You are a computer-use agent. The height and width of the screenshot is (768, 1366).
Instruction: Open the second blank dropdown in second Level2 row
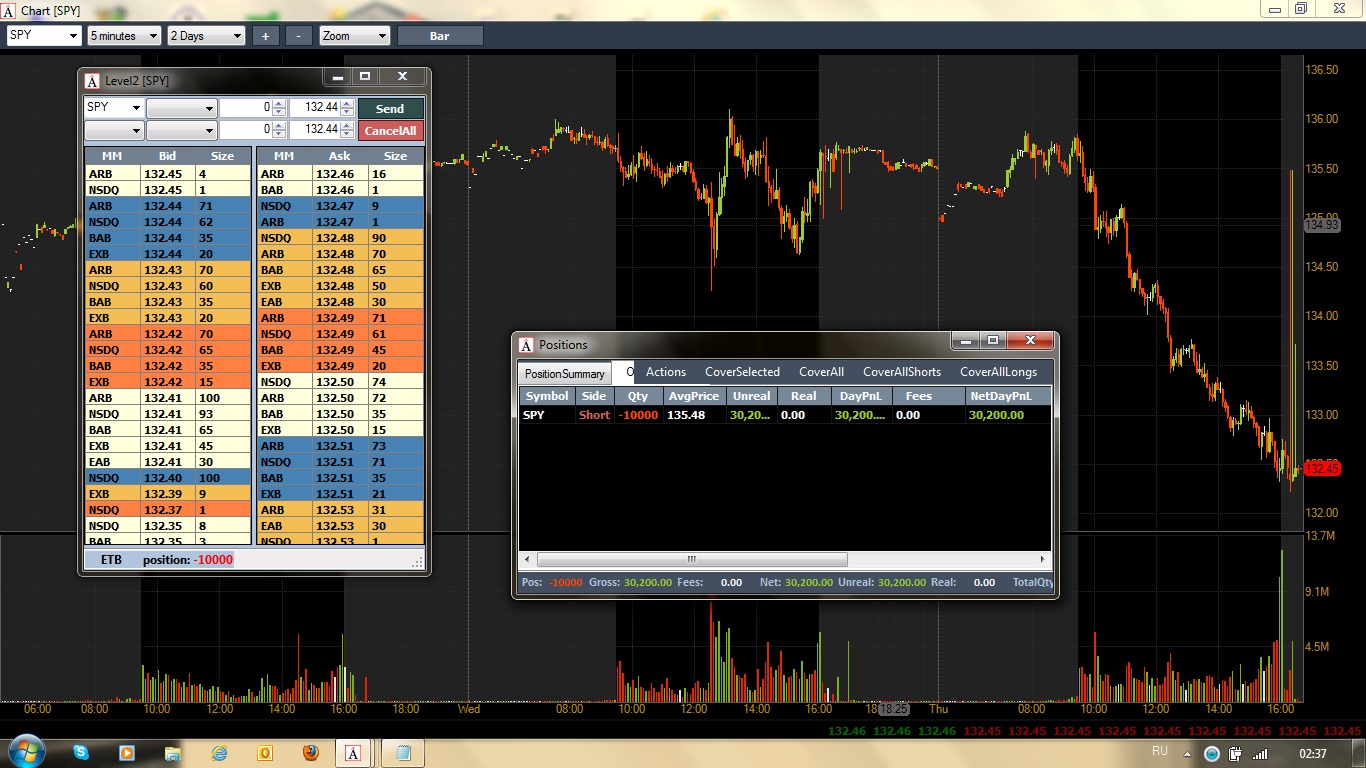[x=182, y=130]
